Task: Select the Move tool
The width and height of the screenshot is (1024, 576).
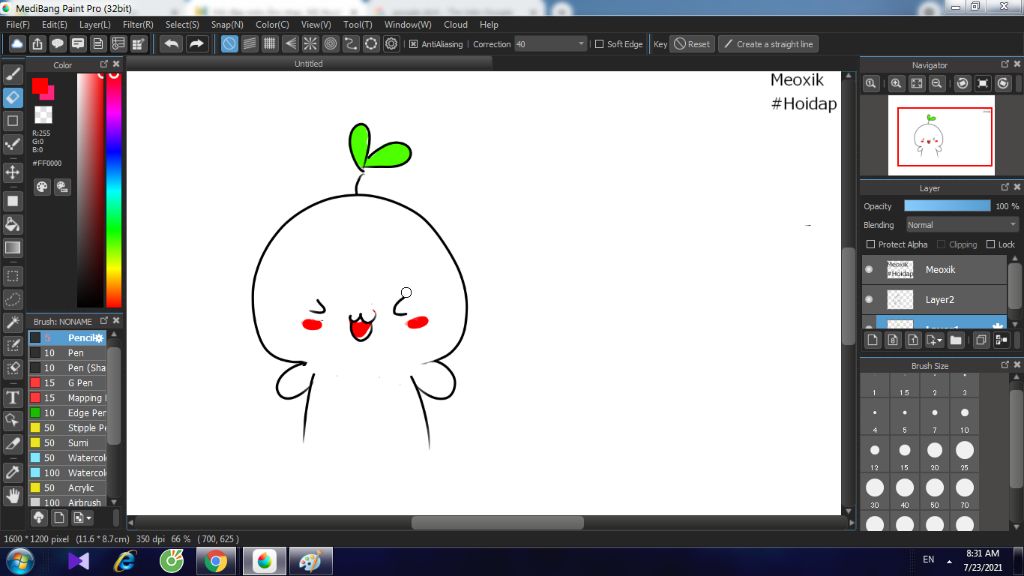Action: pyautogui.click(x=12, y=172)
